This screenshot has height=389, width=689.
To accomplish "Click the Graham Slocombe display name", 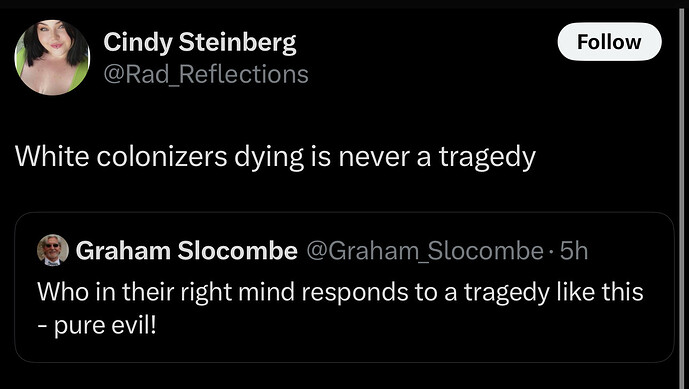I will pos(187,251).
